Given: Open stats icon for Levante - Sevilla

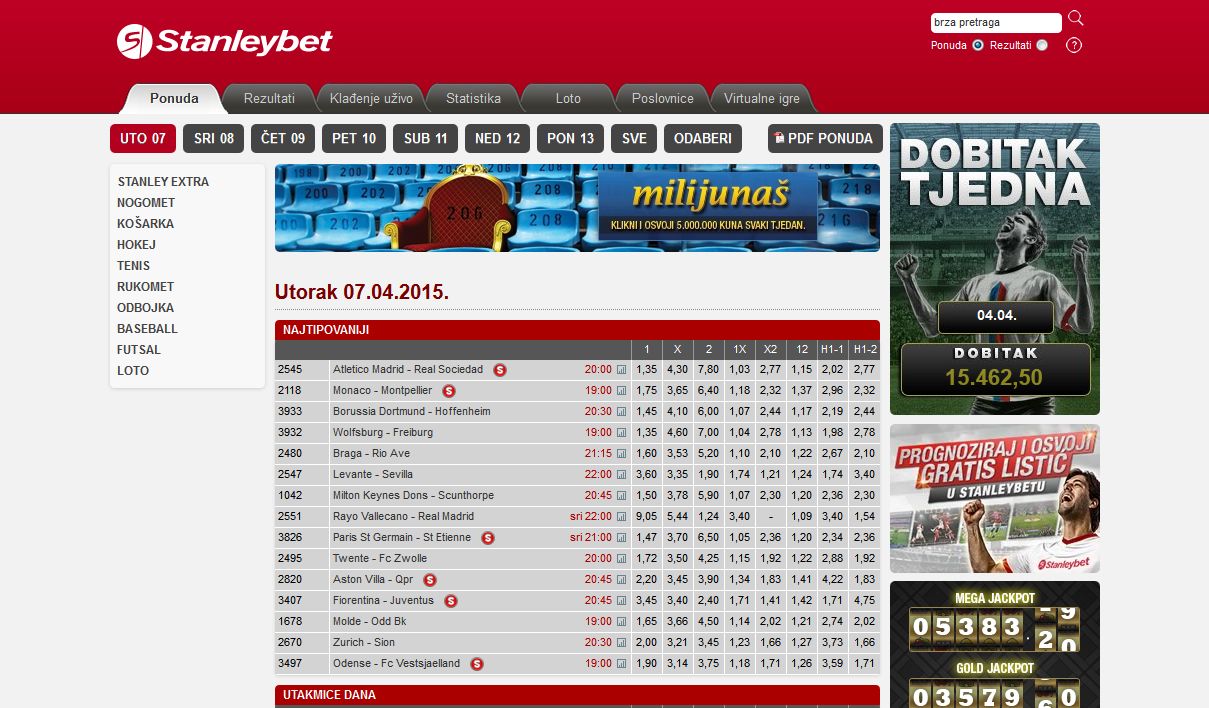Looking at the screenshot, I should click(x=621, y=475).
